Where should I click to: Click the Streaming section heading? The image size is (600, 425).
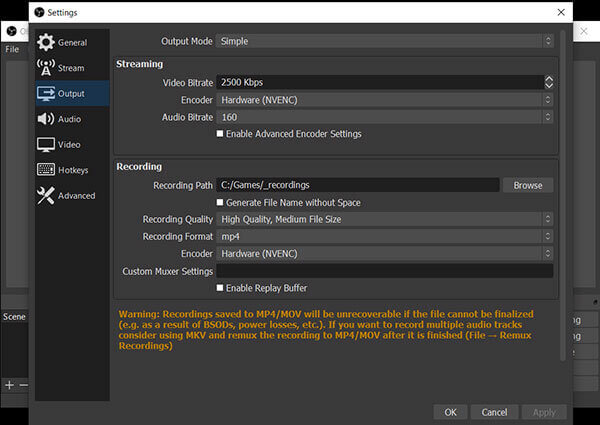coord(139,64)
